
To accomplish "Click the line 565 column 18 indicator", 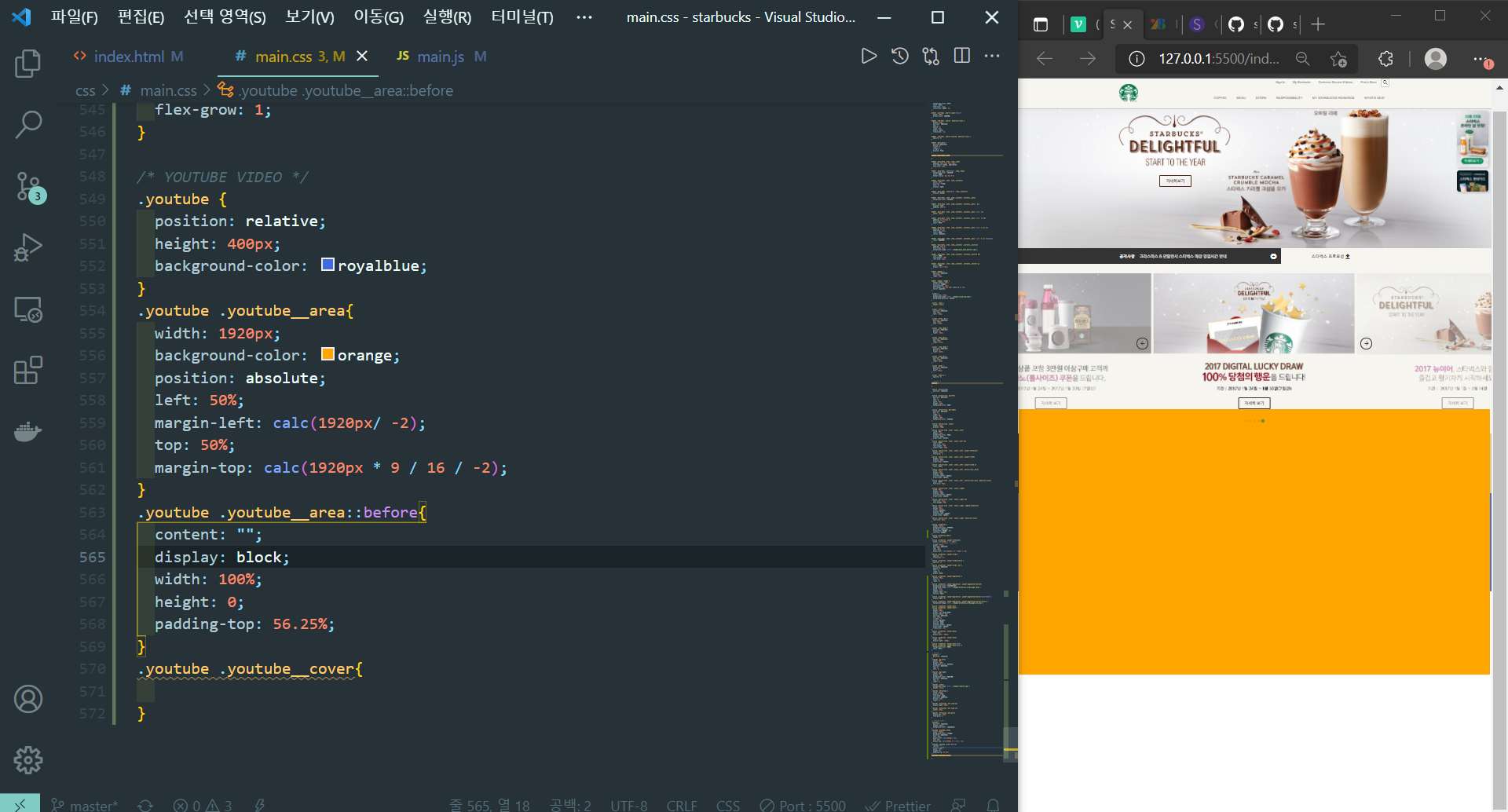I will pos(489,805).
